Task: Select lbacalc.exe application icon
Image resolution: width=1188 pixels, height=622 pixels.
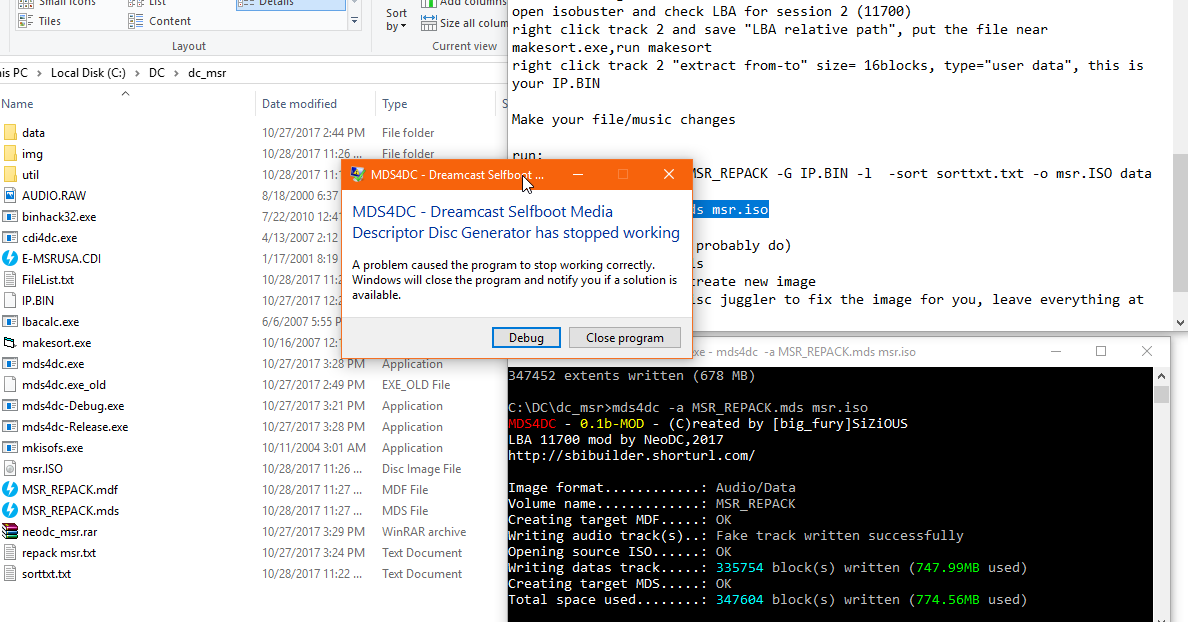Action: (x=10, y=322)
